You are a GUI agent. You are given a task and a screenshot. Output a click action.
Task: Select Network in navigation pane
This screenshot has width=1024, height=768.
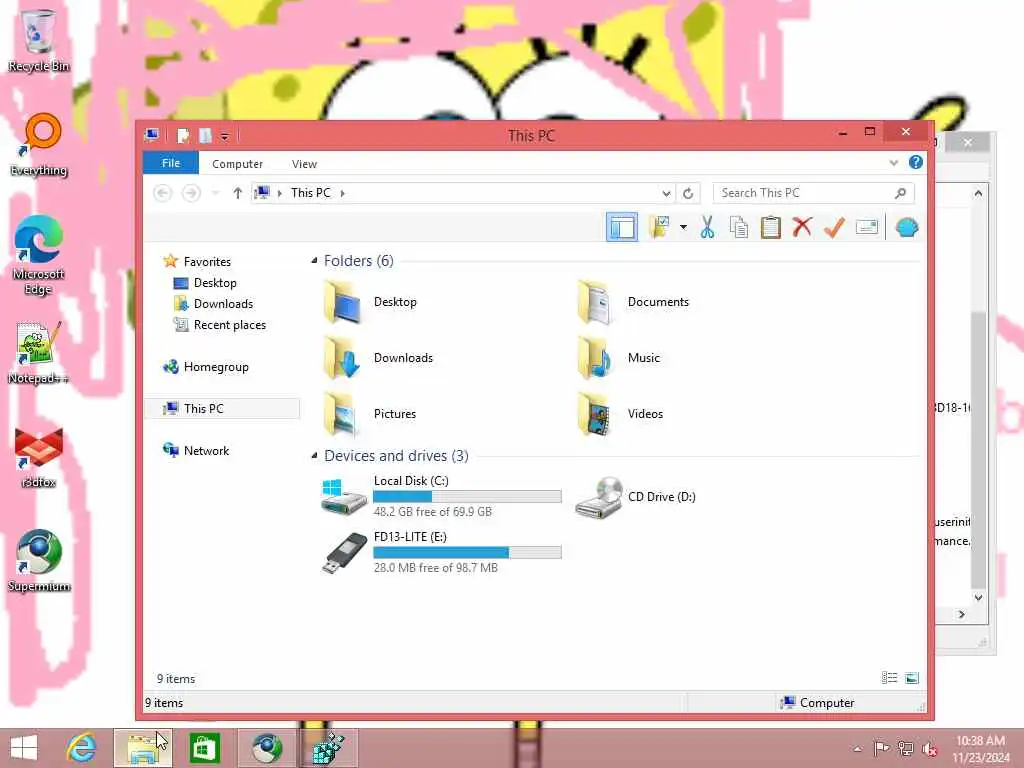pyautogui.click(x=206, y=451)
